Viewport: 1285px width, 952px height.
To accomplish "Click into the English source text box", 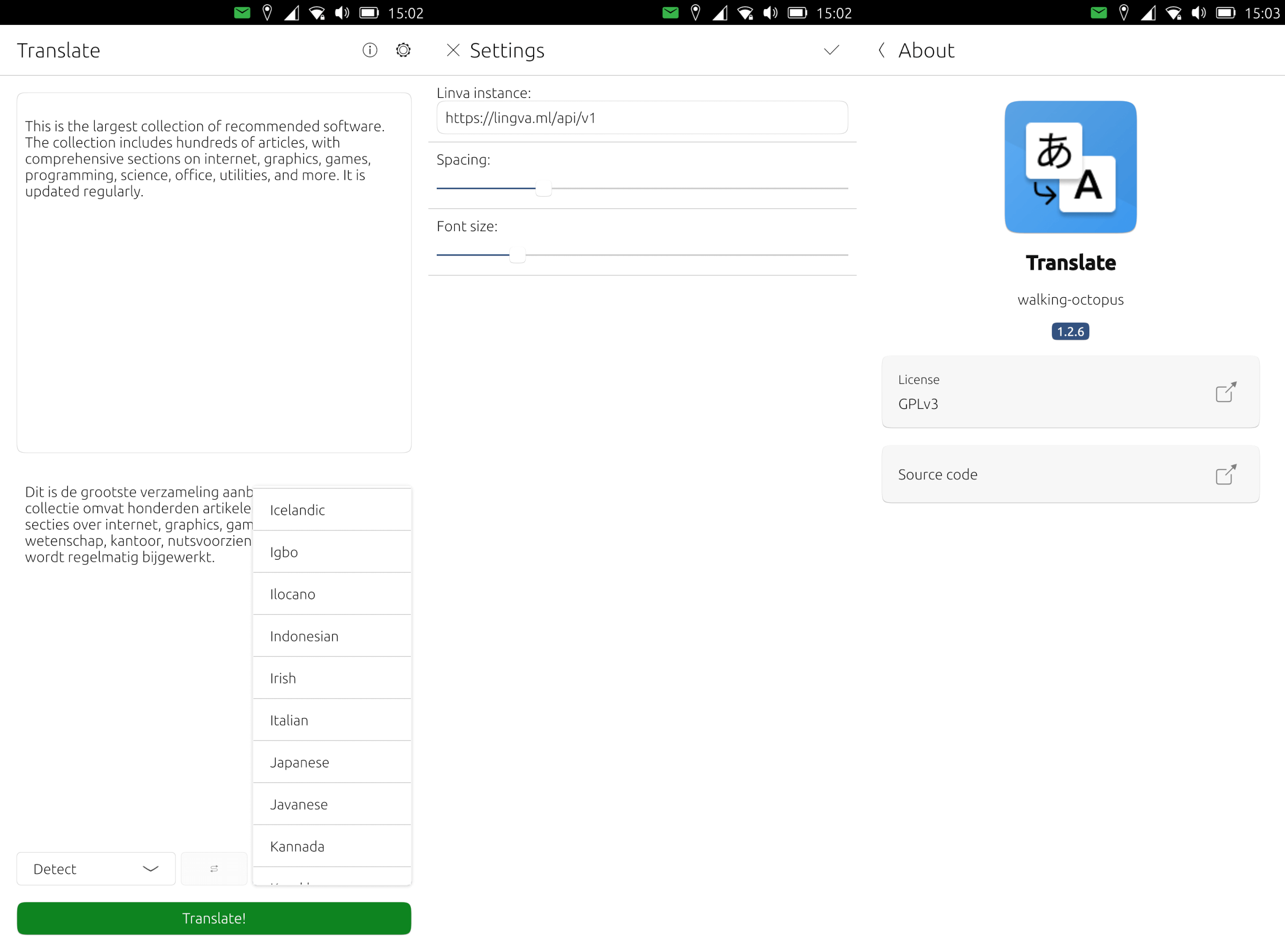I will [214, 272].
